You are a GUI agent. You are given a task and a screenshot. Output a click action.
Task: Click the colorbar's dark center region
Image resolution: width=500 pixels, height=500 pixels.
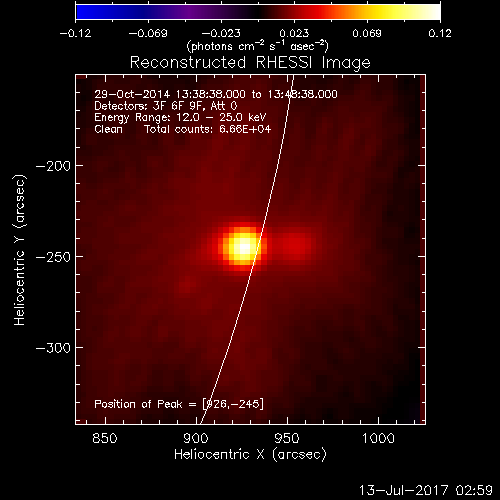258,12
